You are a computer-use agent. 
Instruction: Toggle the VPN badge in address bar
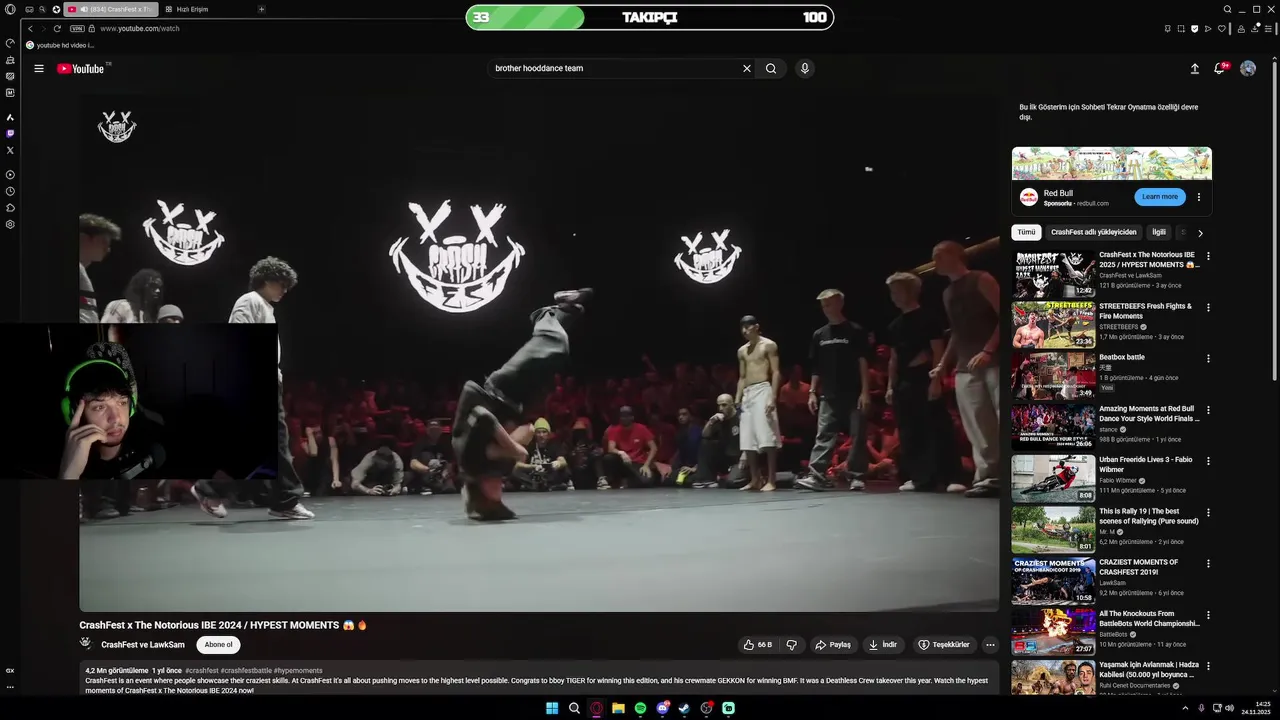point(78,28)
